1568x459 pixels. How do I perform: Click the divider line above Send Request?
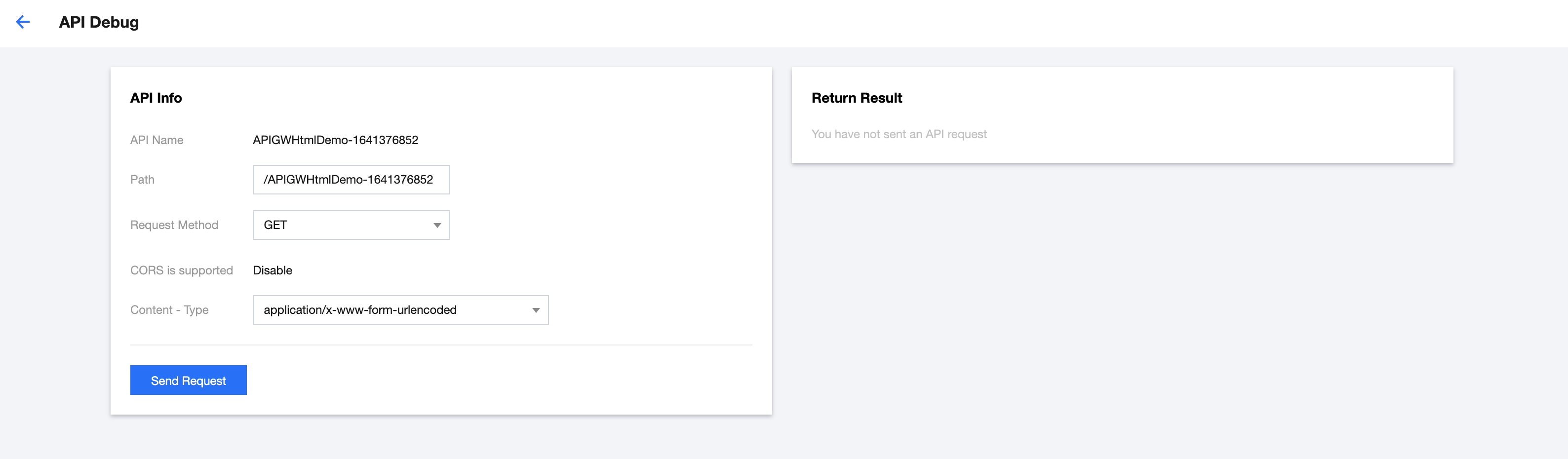click(x=441, y=345)
